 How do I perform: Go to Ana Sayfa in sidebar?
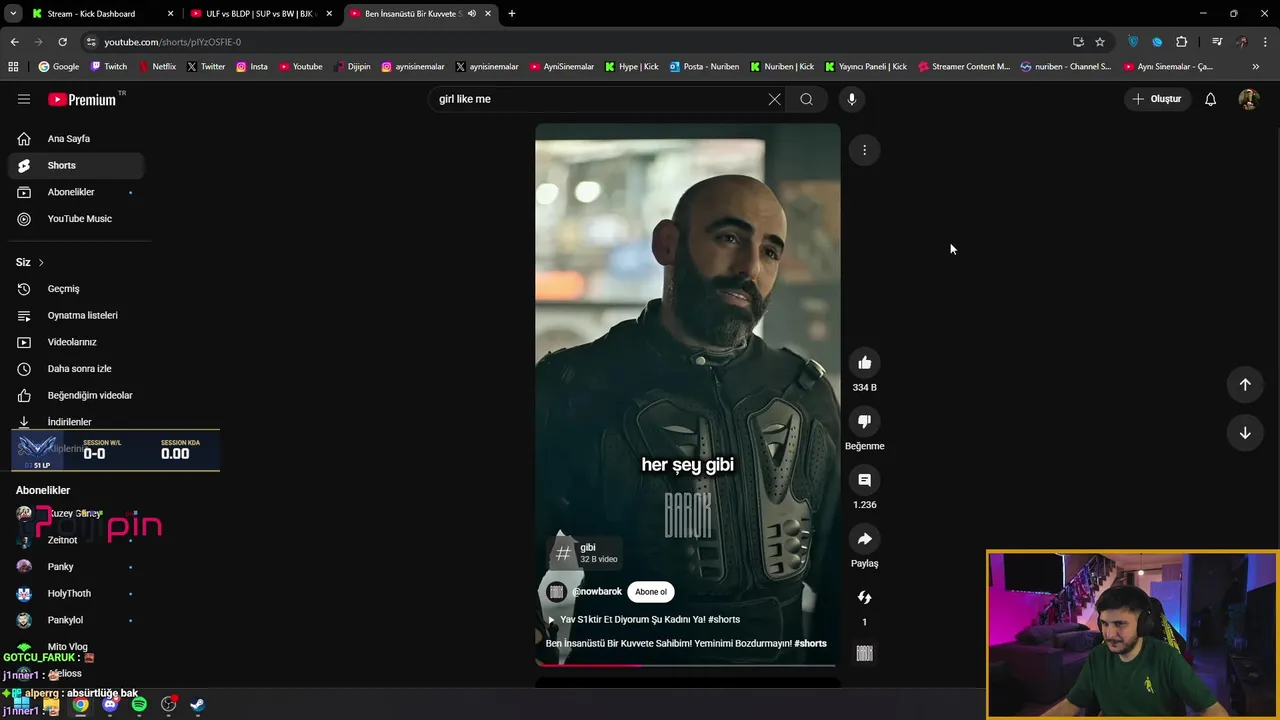76,139
